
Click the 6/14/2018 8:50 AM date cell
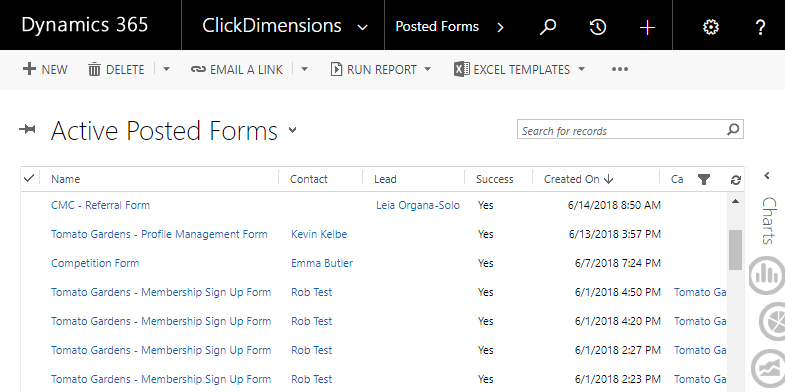(614, 205)
